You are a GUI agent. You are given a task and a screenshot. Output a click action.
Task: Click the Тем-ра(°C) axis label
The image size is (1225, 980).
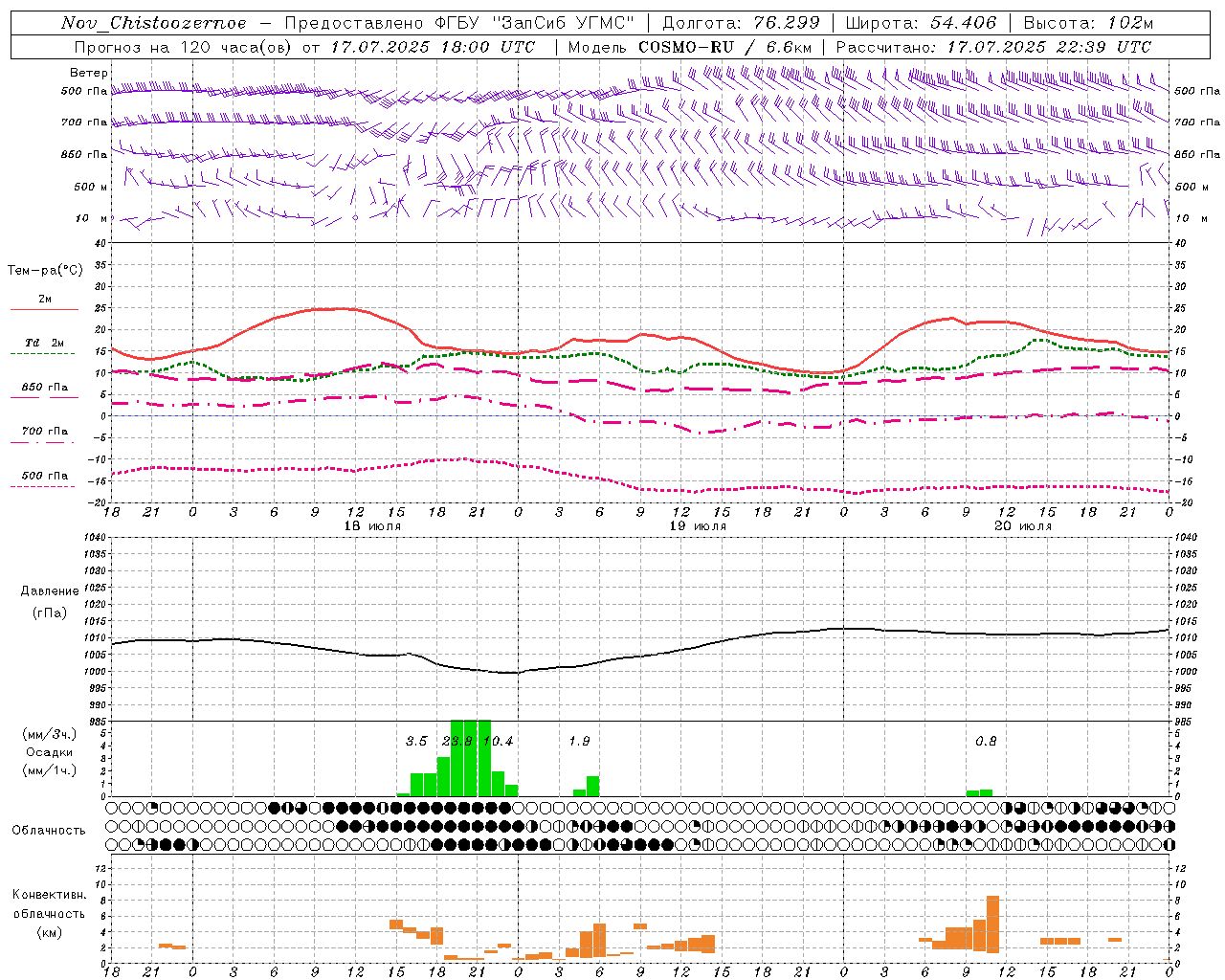click(45, 271)
